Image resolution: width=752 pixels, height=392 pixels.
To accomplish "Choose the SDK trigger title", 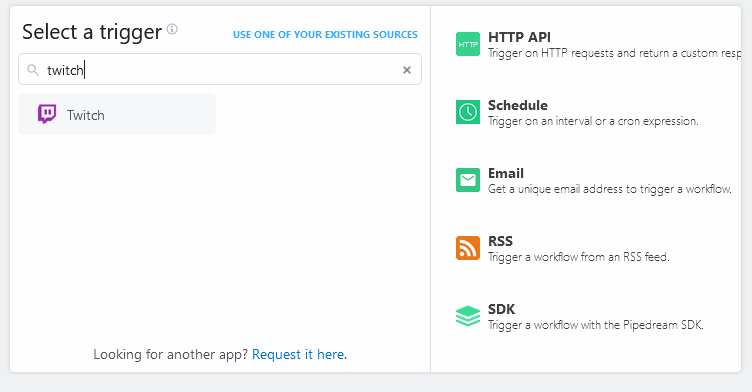I will tap(501, 309).
